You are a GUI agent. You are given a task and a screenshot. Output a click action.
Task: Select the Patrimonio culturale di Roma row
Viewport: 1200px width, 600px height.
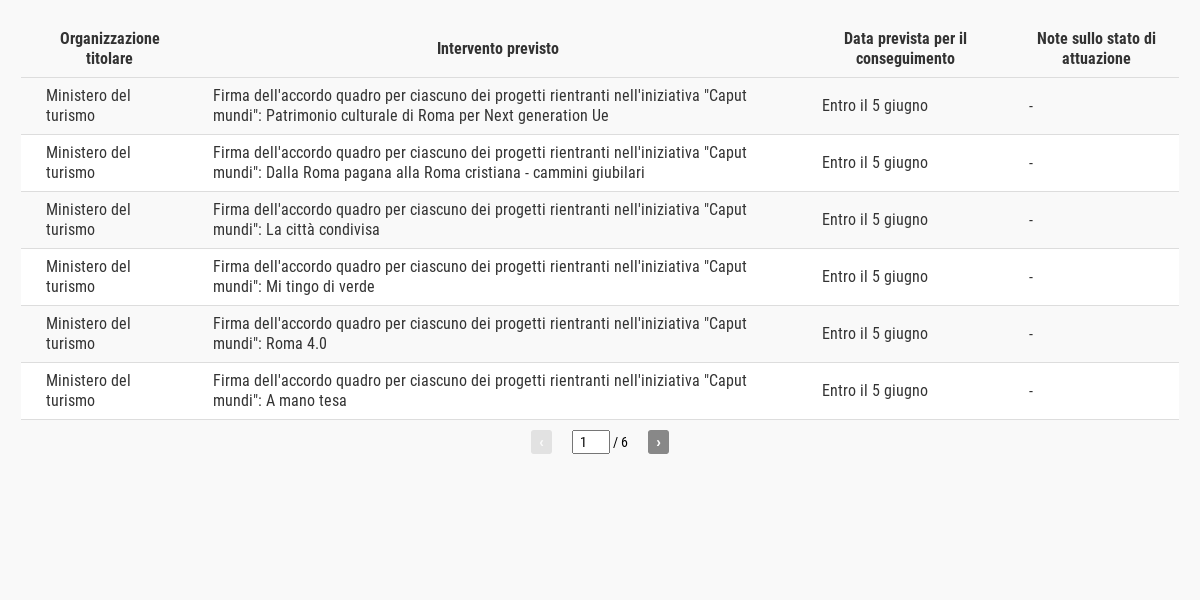pyautogui.click(x=600, y=106)
